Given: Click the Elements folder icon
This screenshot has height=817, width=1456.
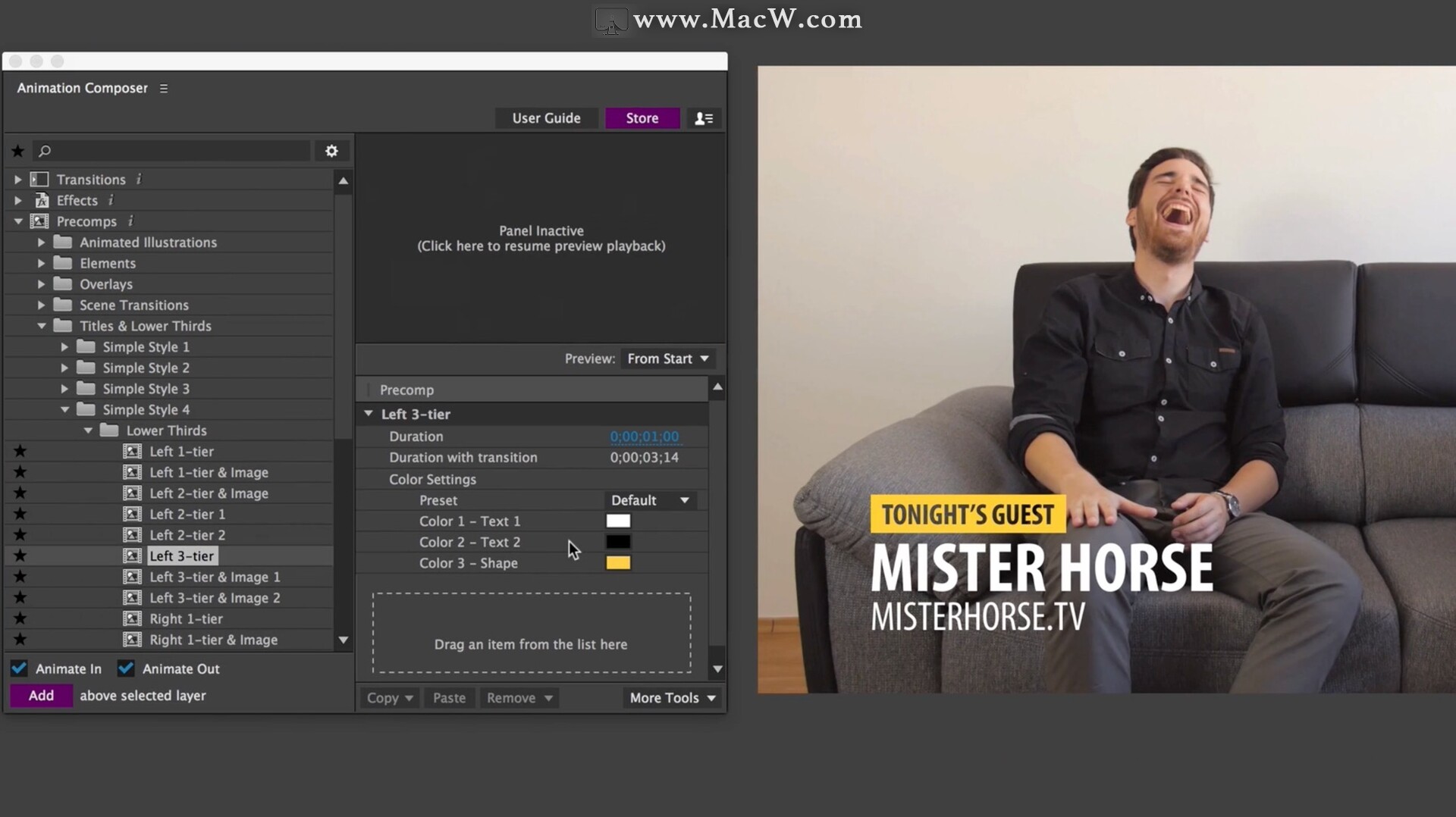Looking at the screenshot, I should tap(63, 263).
